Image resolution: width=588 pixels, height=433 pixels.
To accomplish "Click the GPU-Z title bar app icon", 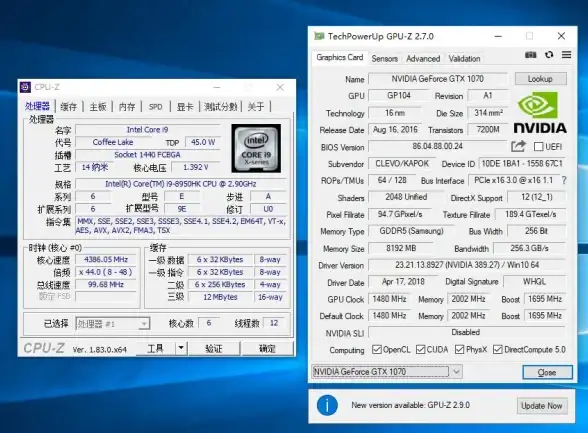I will coord(319,36).
